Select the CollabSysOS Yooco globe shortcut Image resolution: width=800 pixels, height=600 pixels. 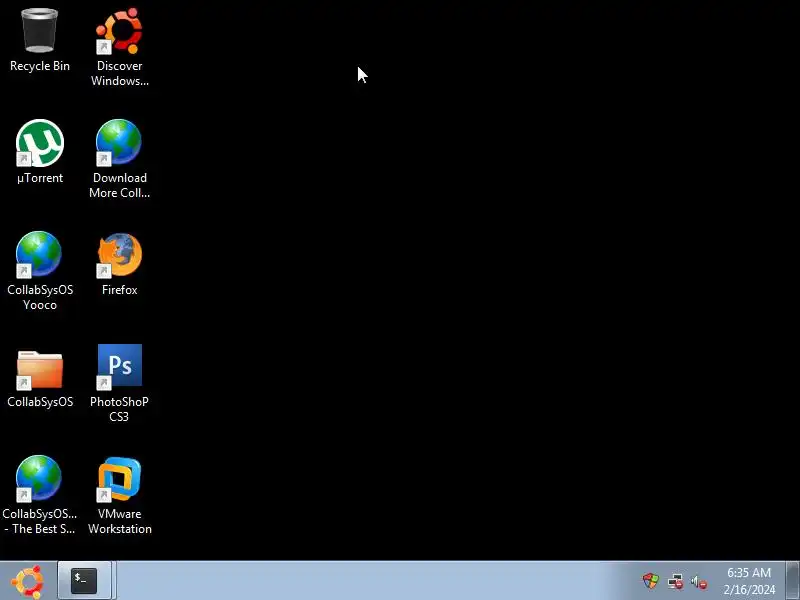(x=39, y=255)
